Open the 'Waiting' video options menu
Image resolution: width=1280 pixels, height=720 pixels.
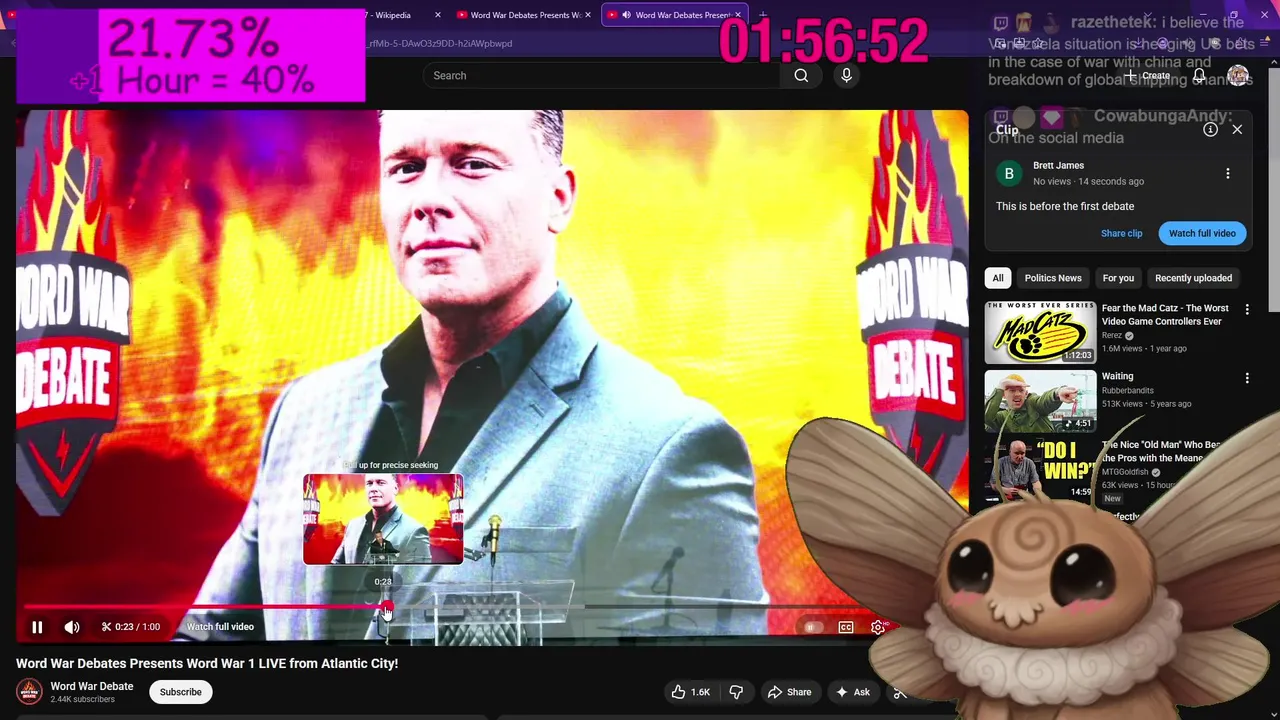[x=1247, y=379]
